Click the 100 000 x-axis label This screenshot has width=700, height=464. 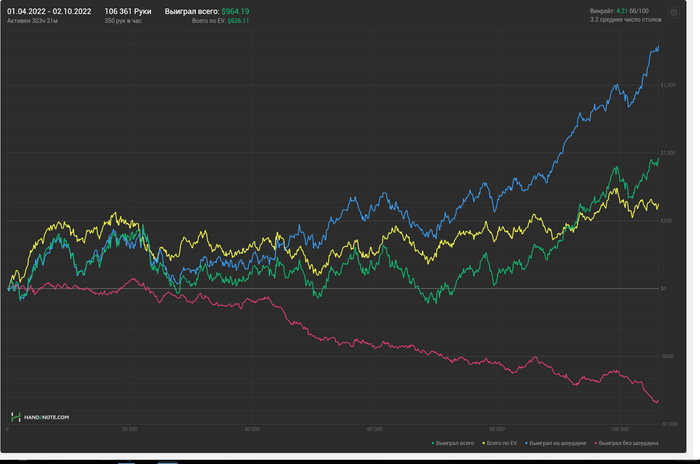(619, 429)
